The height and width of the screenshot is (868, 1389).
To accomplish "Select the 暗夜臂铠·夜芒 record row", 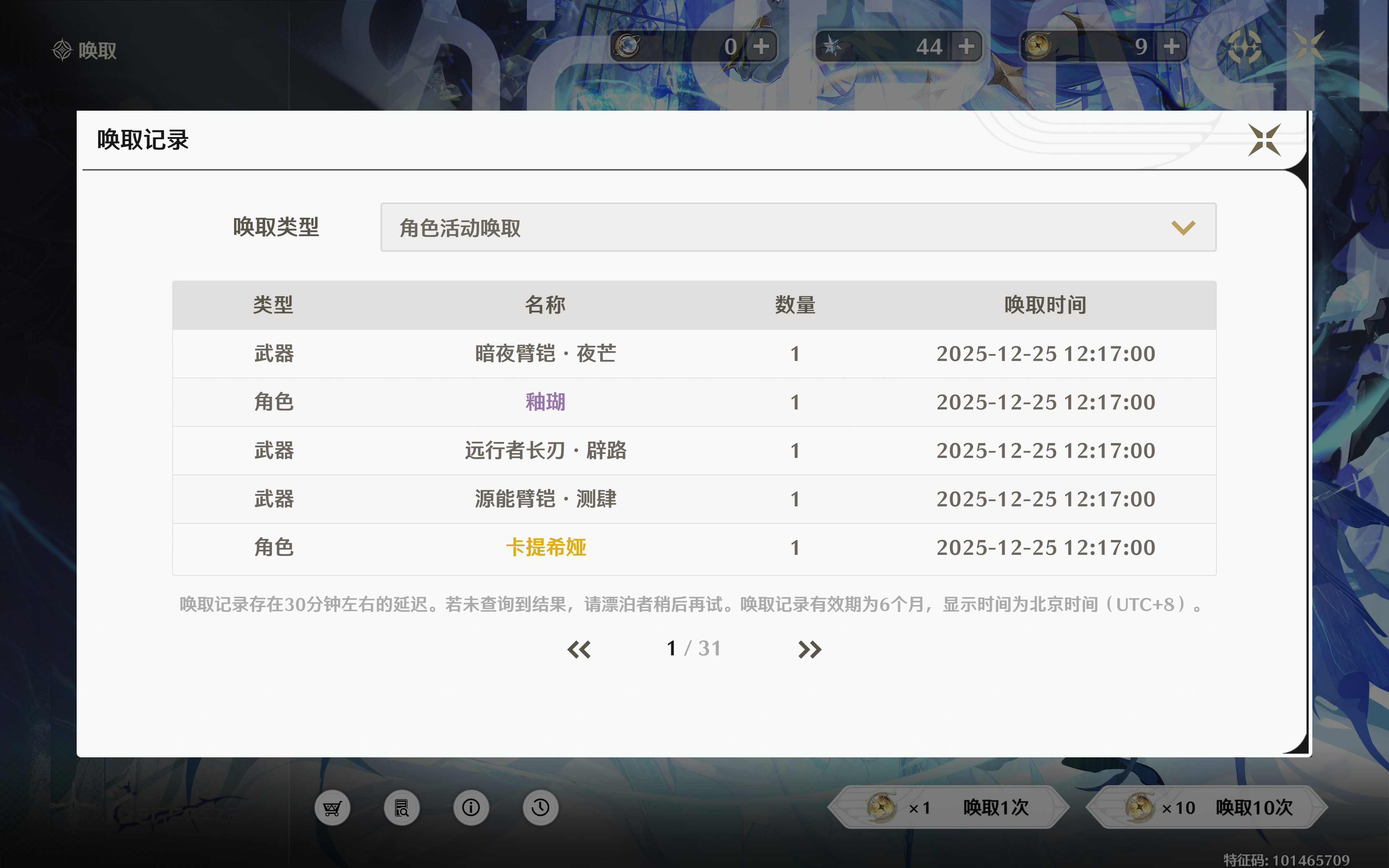I will (545, 354).
